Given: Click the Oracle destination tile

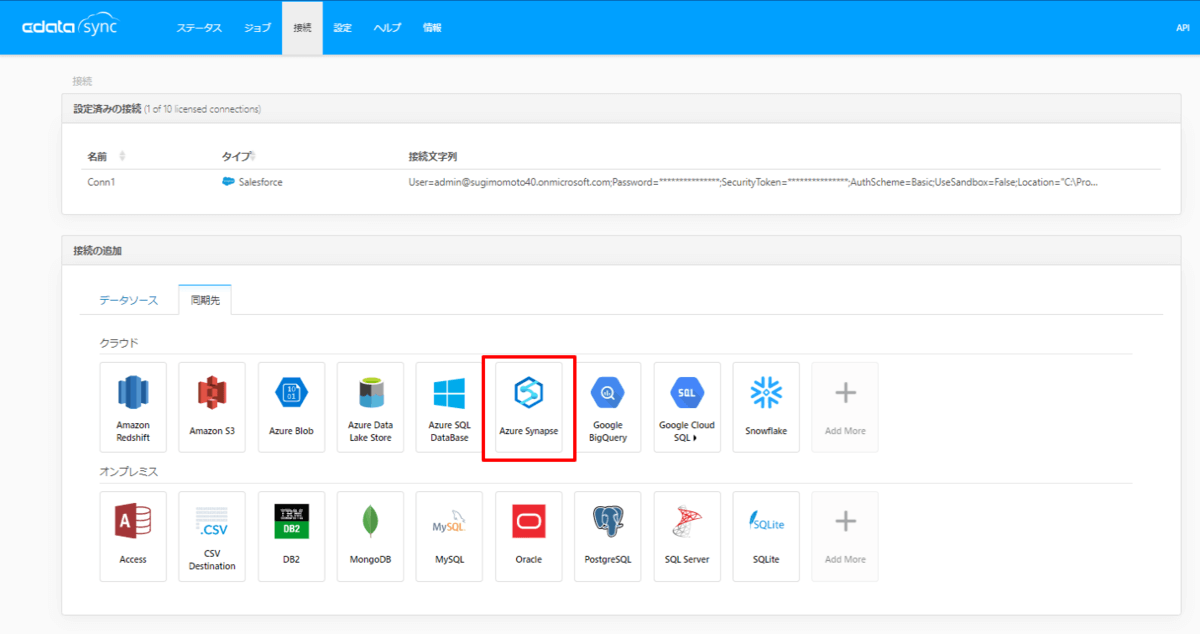Looking at the screenshot, I should point(528,535).
